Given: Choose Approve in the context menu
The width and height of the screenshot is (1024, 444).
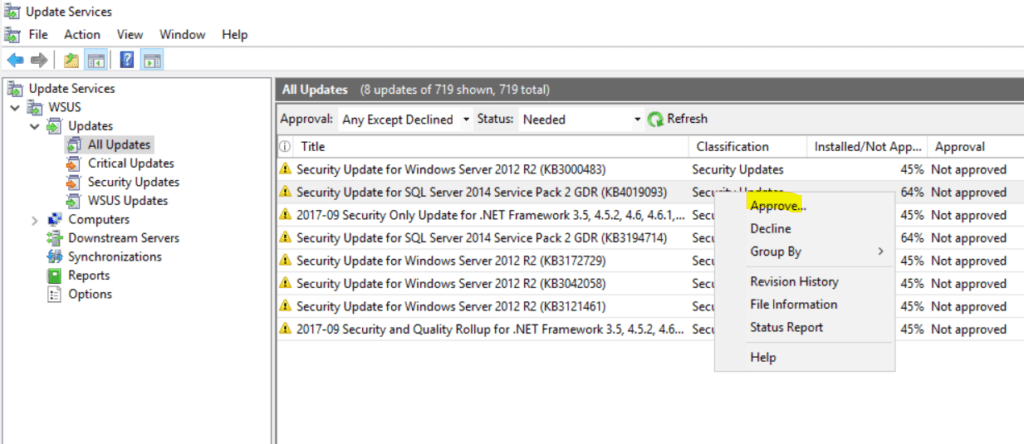Looking at the screenshot, I should (777, 205).
